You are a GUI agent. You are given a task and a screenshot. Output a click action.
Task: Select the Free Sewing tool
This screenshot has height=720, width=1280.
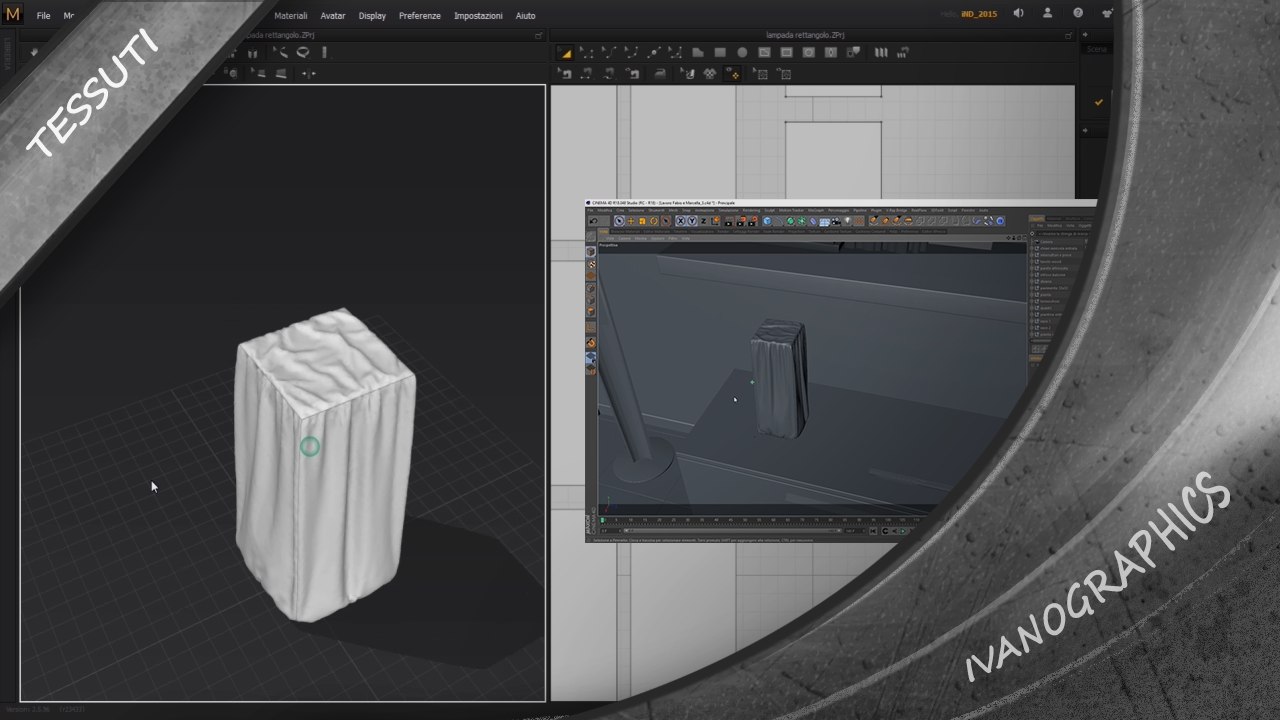[x=609, y=74]
